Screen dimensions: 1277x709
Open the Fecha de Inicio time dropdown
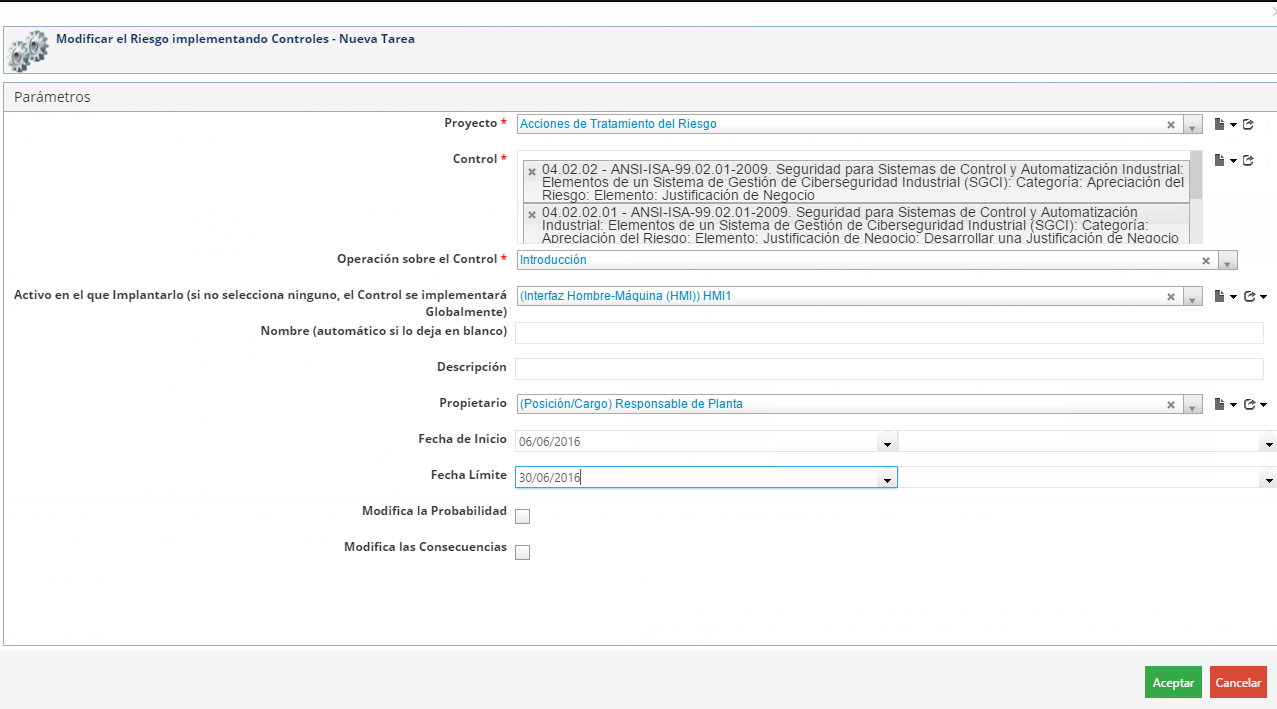click(x=1269, y=443)
